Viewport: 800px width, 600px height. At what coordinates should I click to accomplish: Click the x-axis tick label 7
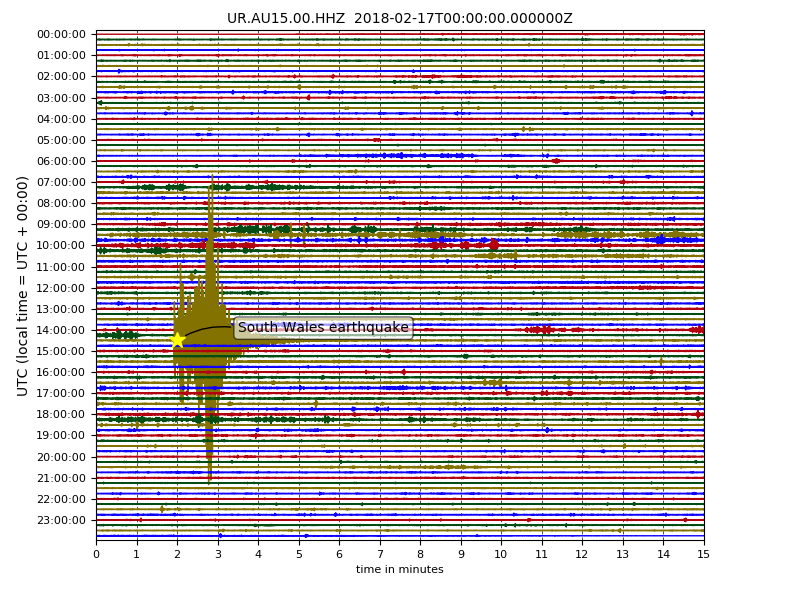(x=380, y=555)
